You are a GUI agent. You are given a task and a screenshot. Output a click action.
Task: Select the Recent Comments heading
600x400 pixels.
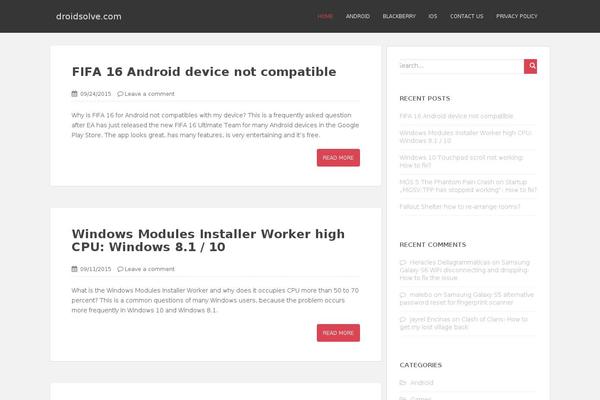[433, 245]
